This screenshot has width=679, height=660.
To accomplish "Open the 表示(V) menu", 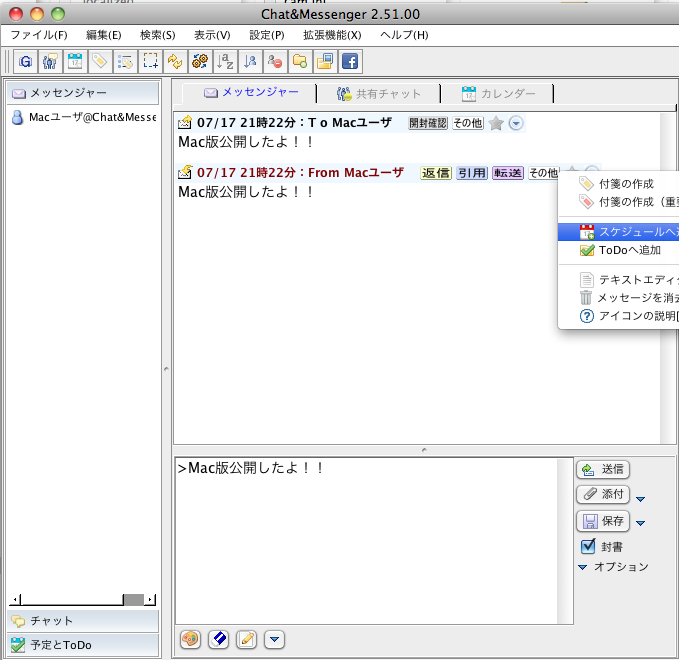I will click(212, 35).
